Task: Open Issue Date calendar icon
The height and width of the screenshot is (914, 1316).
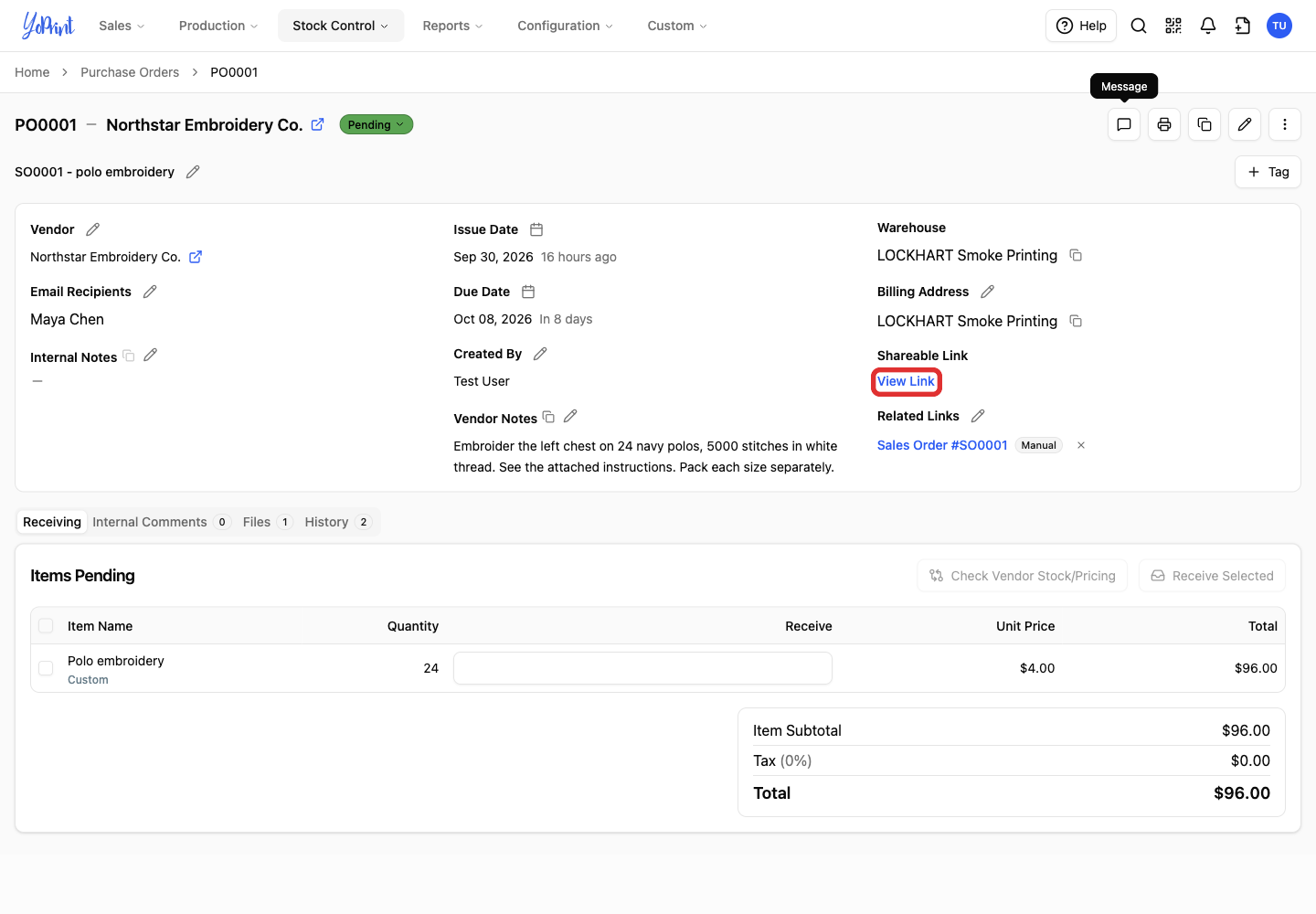Action: (536, 229)
